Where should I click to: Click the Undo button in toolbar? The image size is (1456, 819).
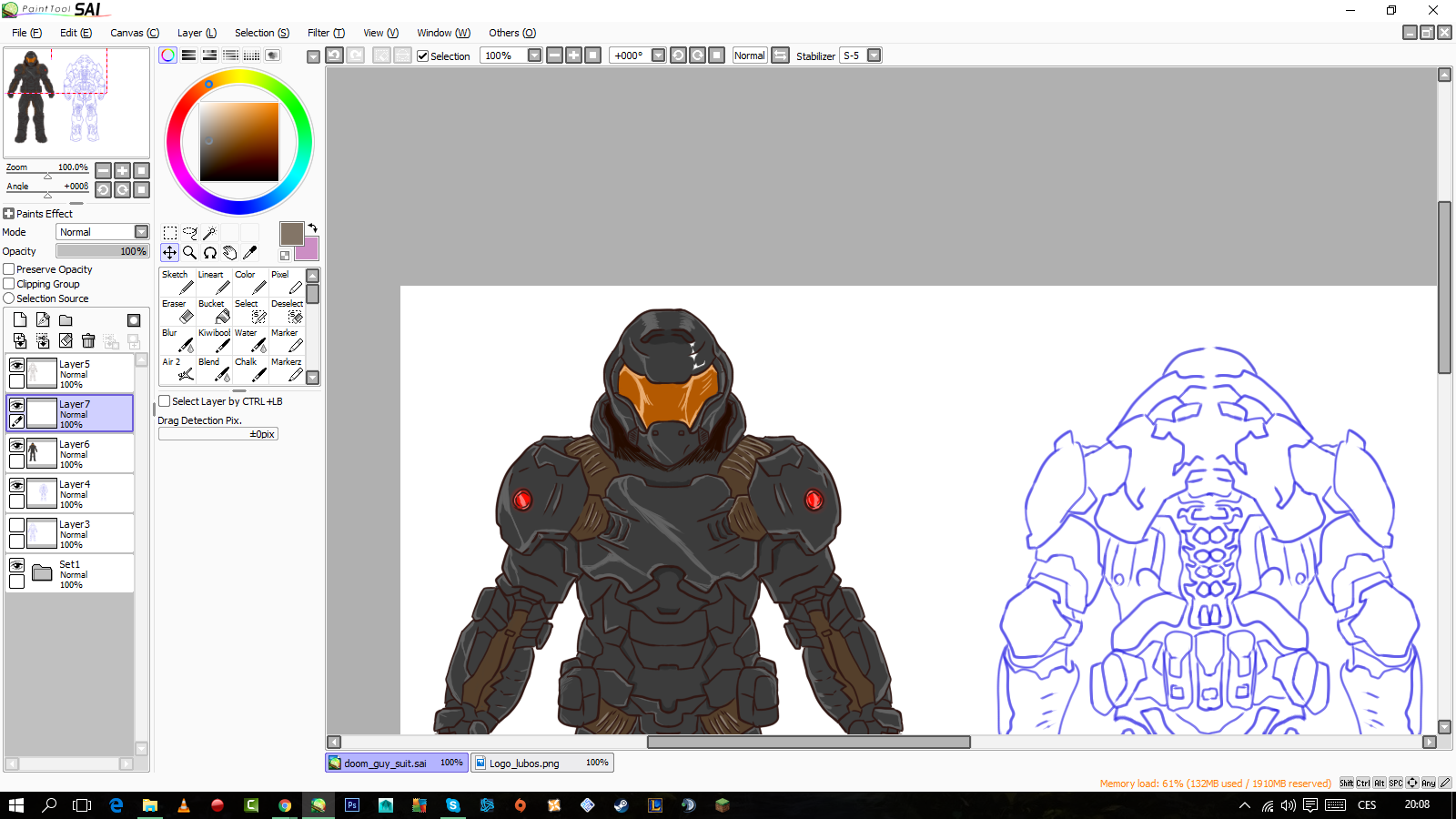[334, 56]
